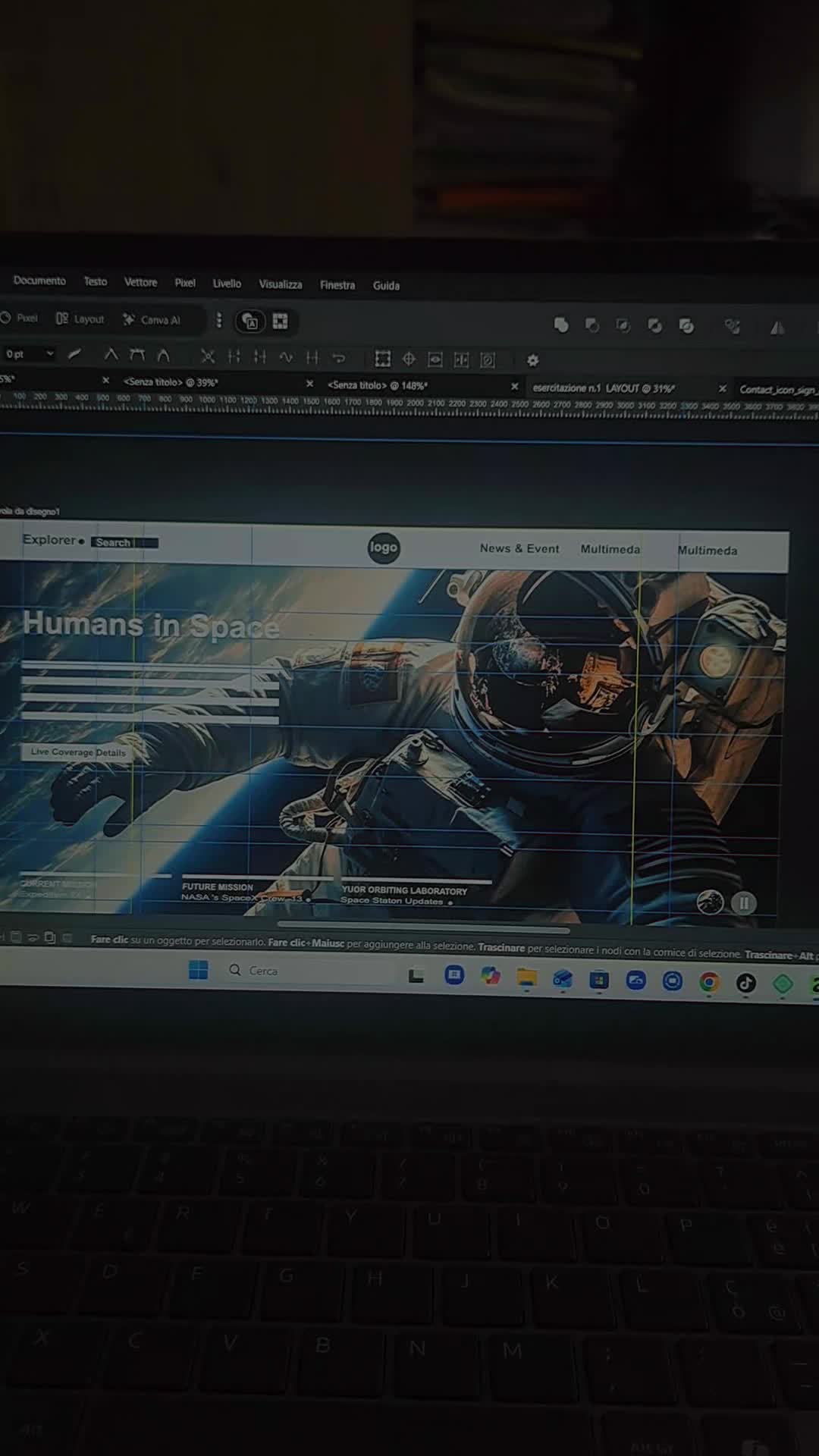This screenshot has width=819, height=1456.
Task: Open Google Chrome from the taskbar
Action: pos(709,983)
